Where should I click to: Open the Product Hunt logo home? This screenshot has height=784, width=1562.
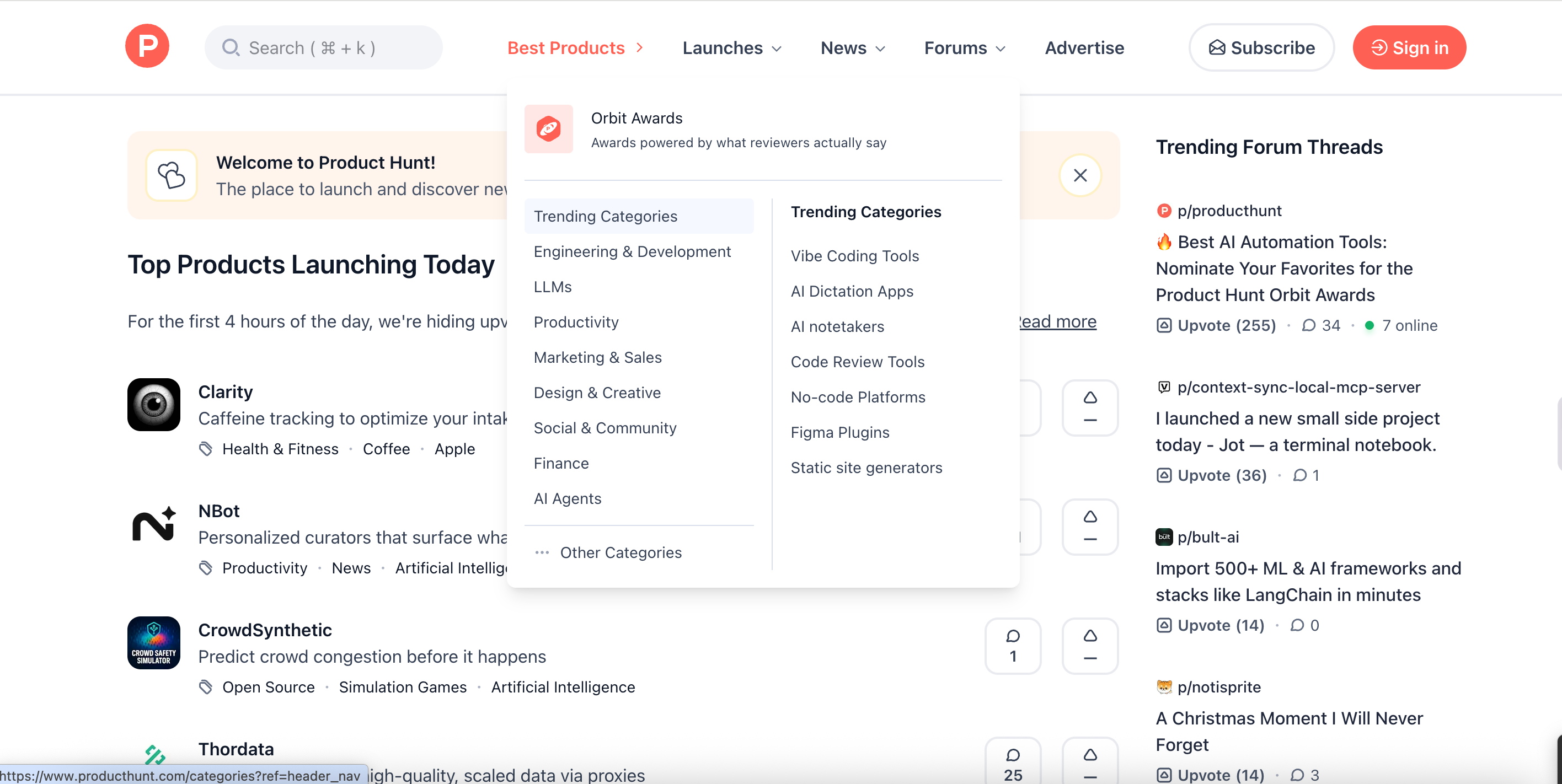tap(147, 46)
